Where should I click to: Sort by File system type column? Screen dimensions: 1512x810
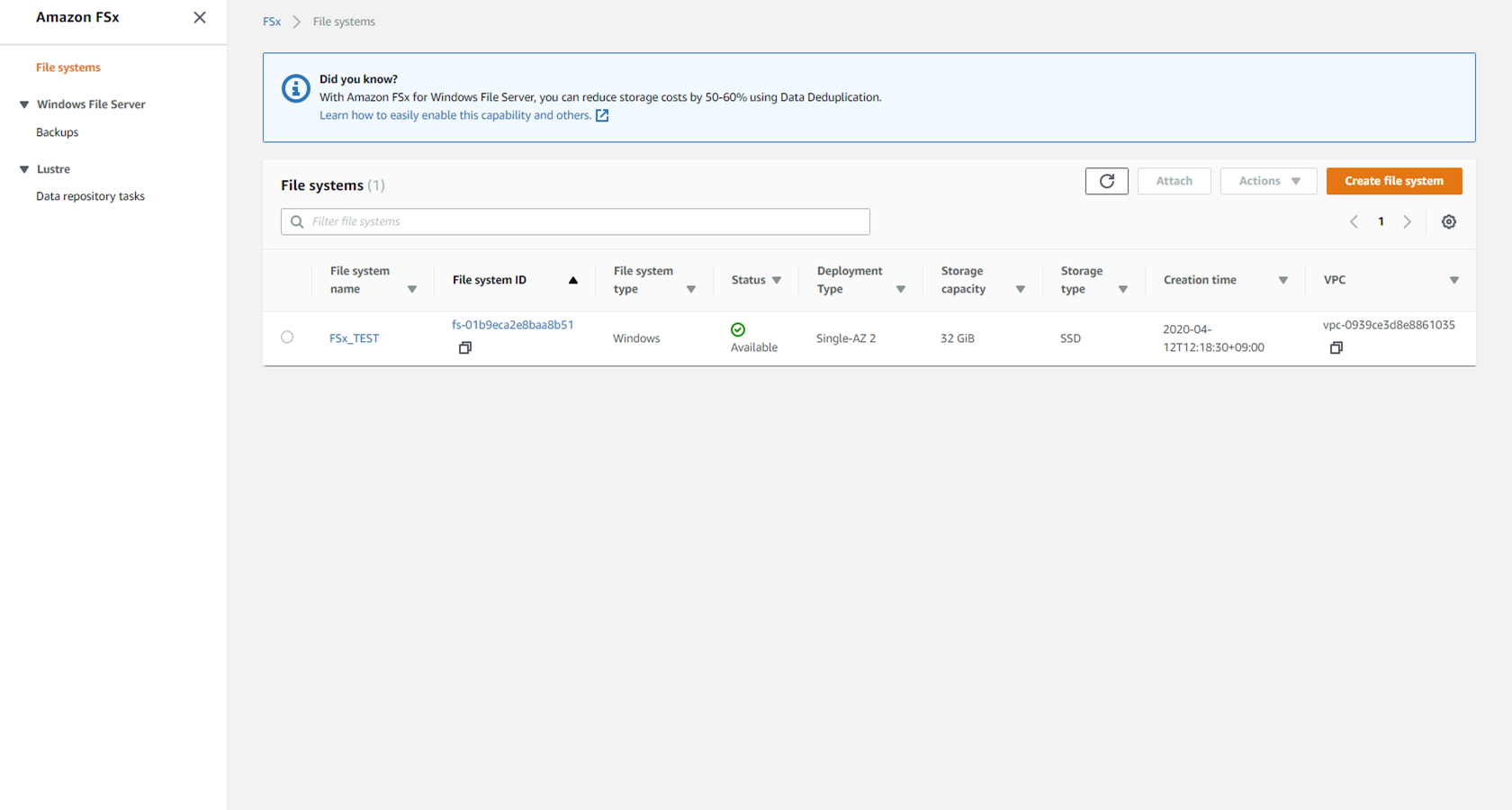tap(691, 290)
